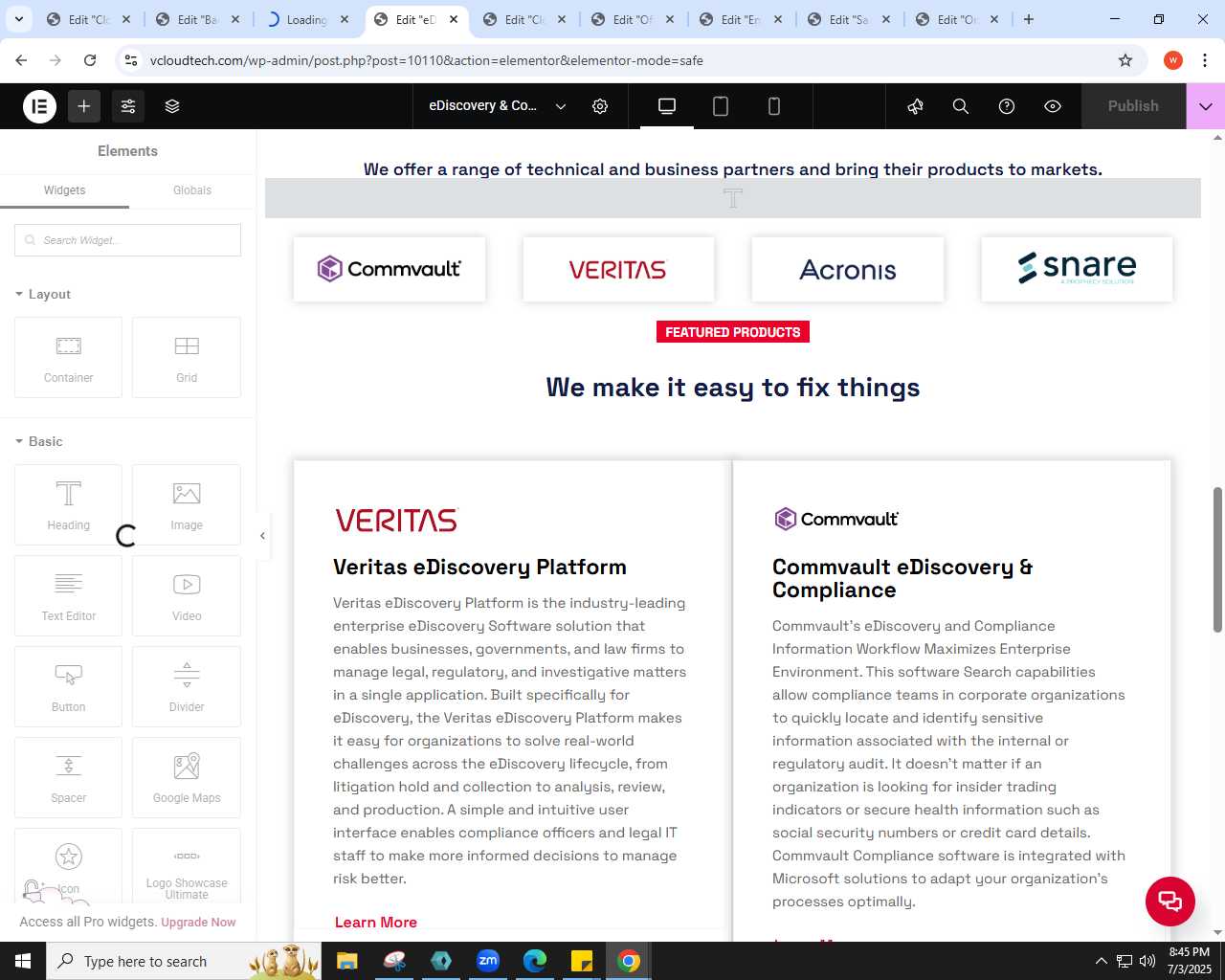The width and height of the screenshot is (1225, 980).
Task: Open the Finder search icon
Action: (961, 106)
